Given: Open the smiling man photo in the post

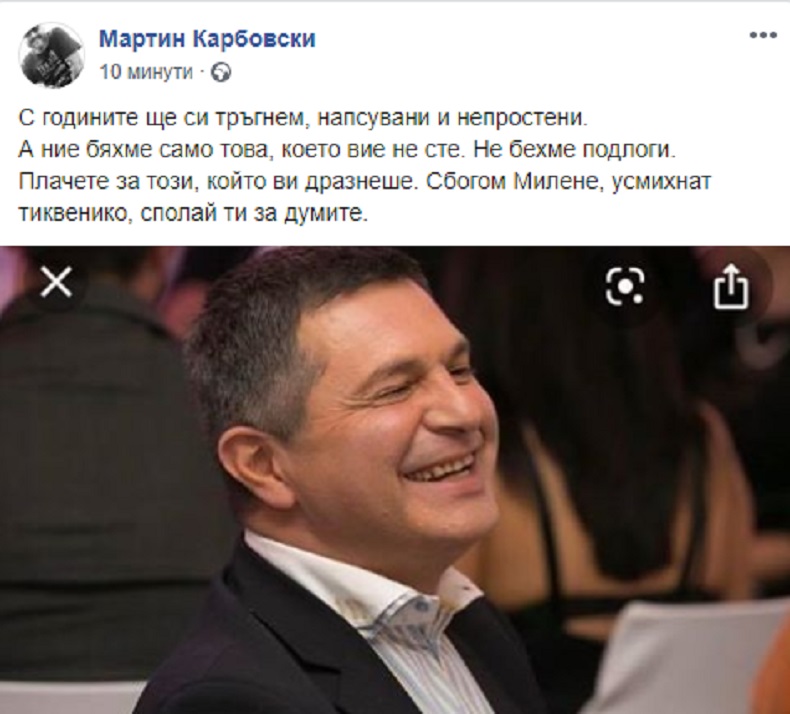Looking at the screenshot, I should click(395, 480).
